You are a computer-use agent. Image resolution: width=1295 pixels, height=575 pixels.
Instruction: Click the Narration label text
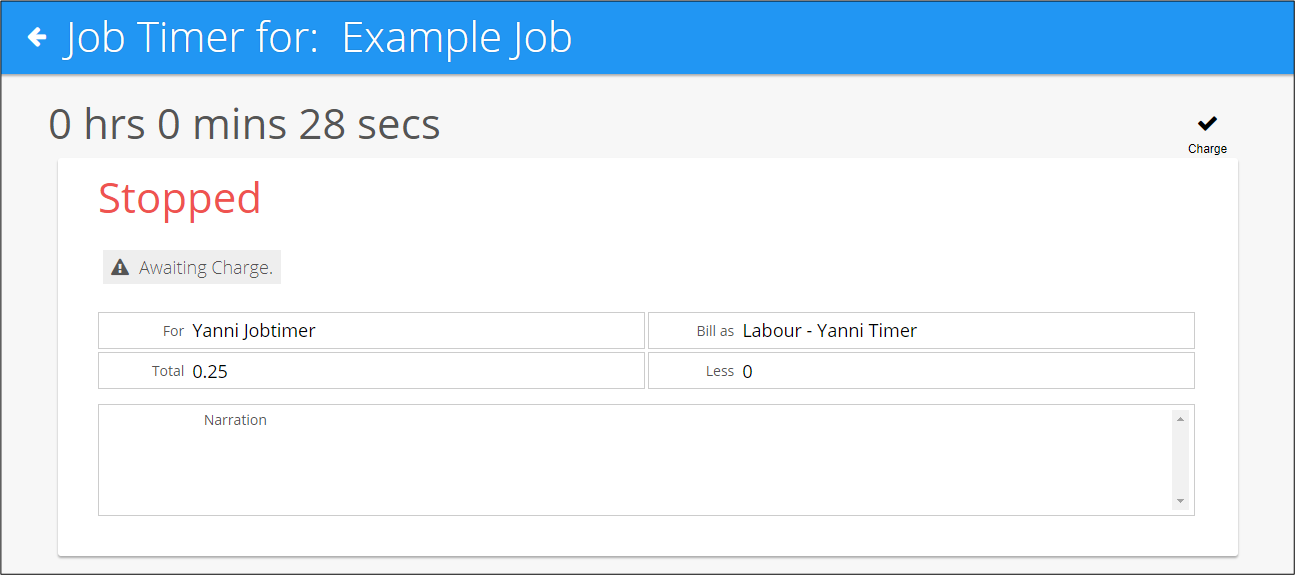coord(235,420)
